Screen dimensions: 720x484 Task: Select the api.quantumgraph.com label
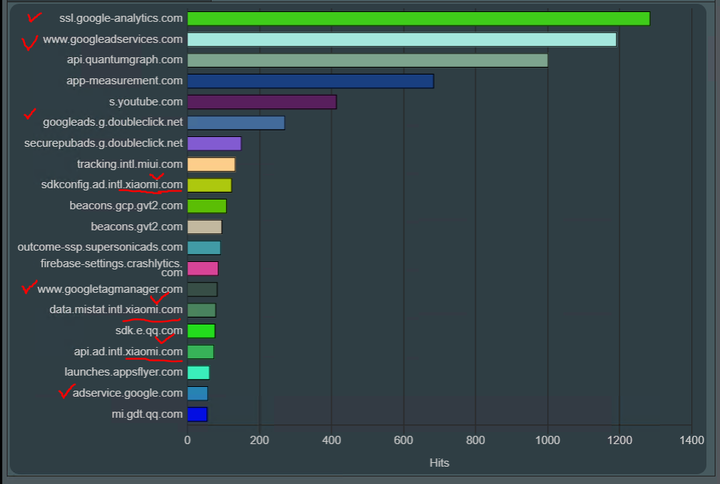click(x=124, y=60)
